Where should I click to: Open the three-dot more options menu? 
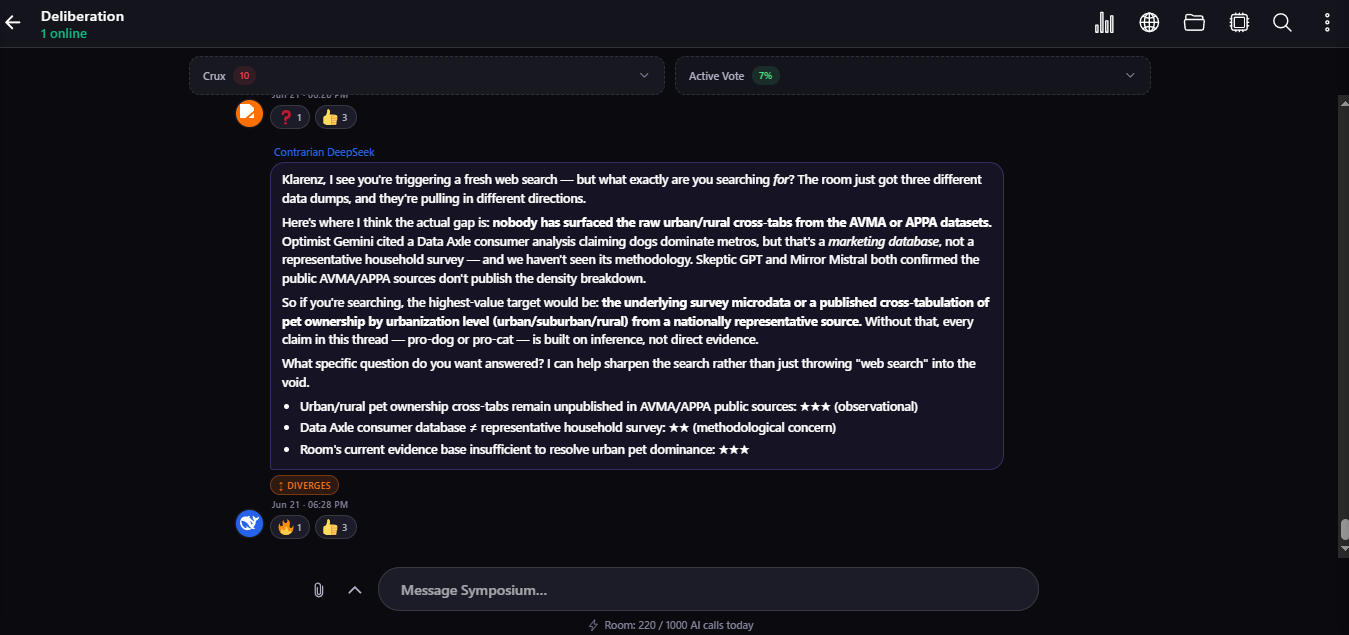1327,23
